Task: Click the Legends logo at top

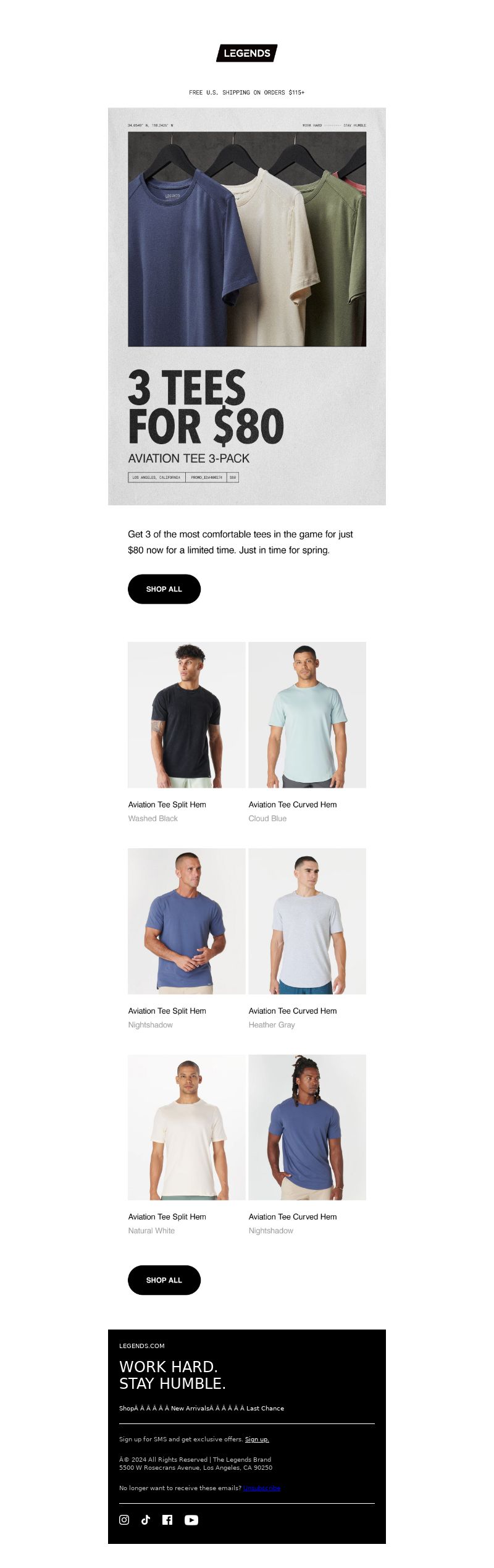Action: pyautogui.click(x=247, y=53)
